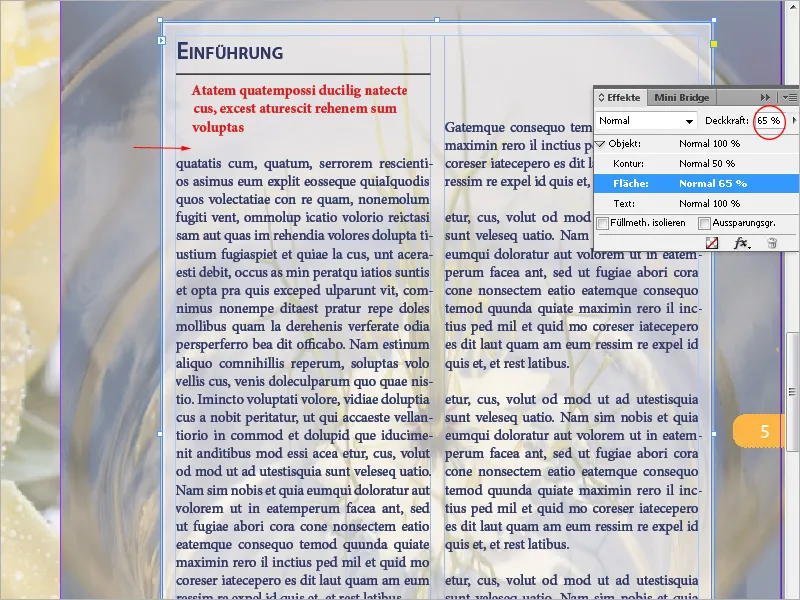Enable Füllmeth. isolieren checkbox
The height and width of the screenshot is (600, 800).
pos(603,223)
